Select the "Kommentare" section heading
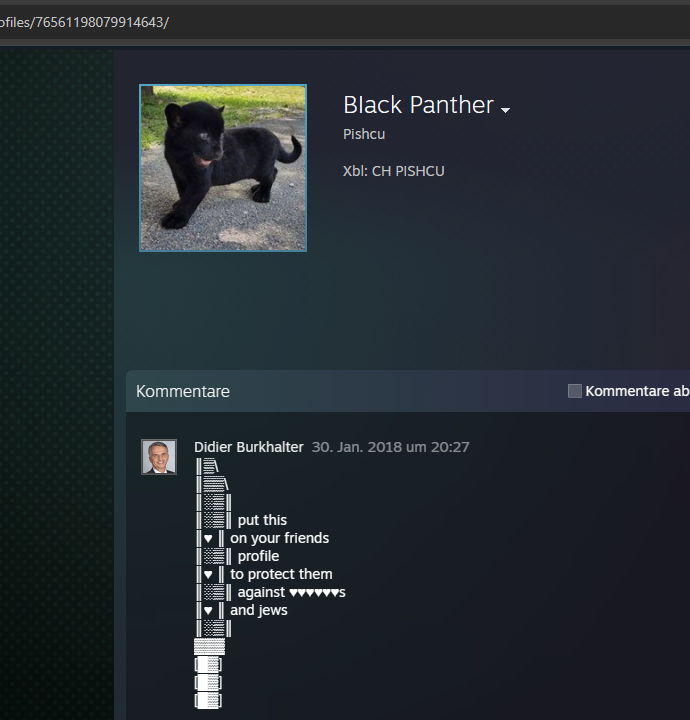Screen dimensions: 690x720 pyautogui.click(x=183, y=391)
